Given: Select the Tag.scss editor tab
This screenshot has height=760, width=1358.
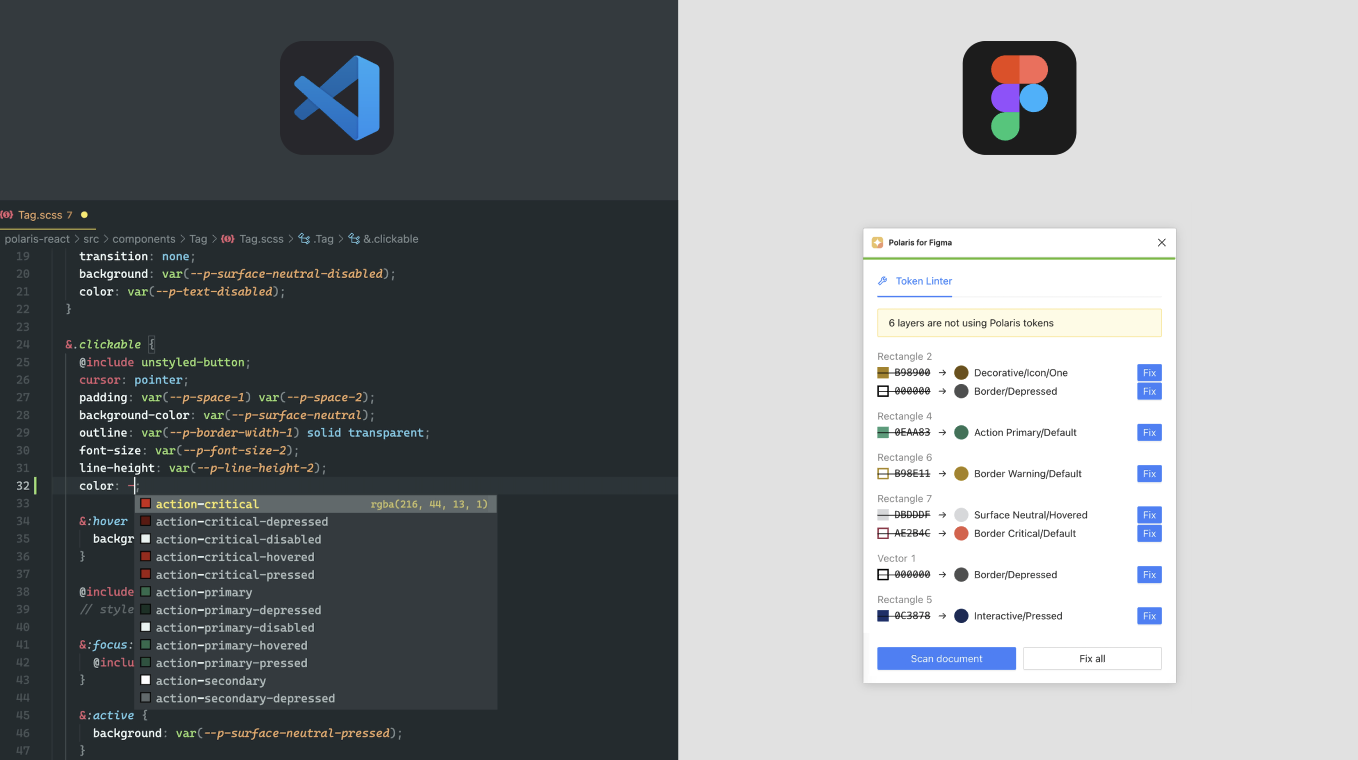Looking at the screenshot, I should click(40, 215).
